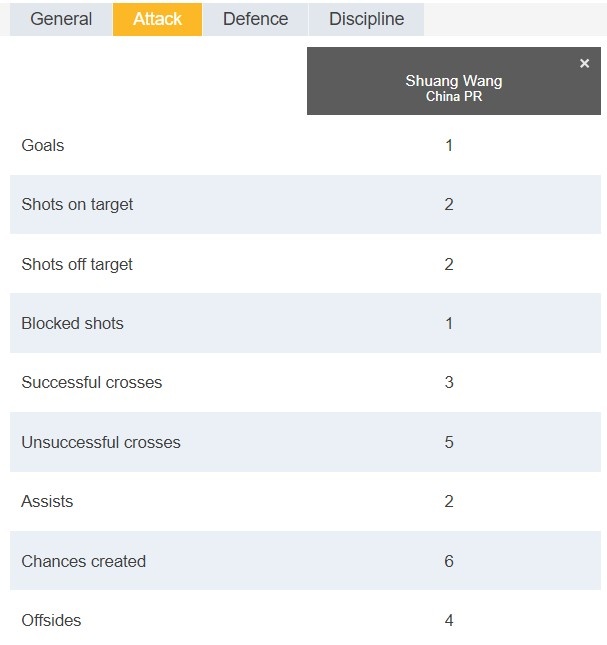Click the Offsides stat label
607x645 pixels.
click(51, 620)
